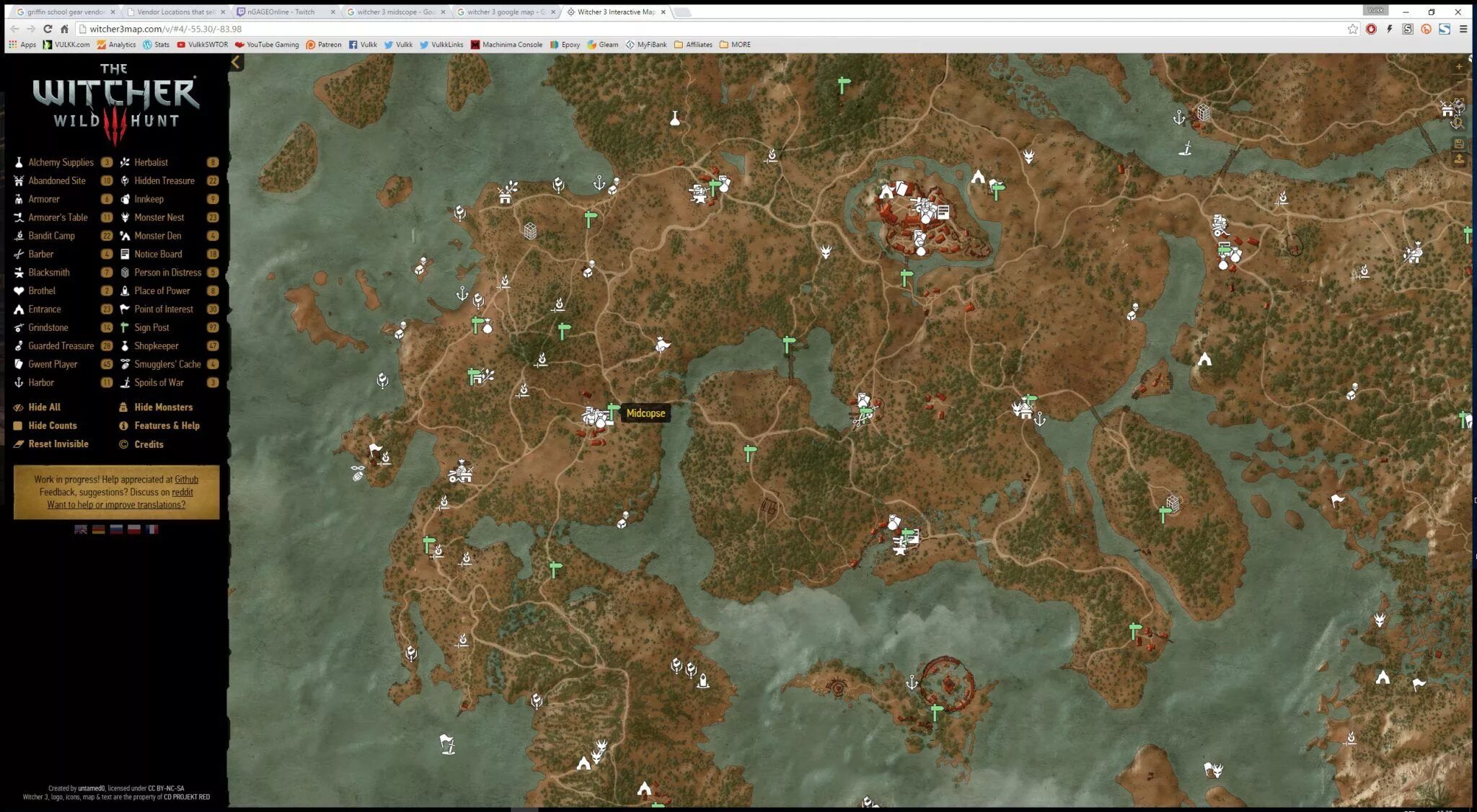Zoom in with the map plus button
The width and height of the screenshot is (1477, 812).
point(1459,67)
